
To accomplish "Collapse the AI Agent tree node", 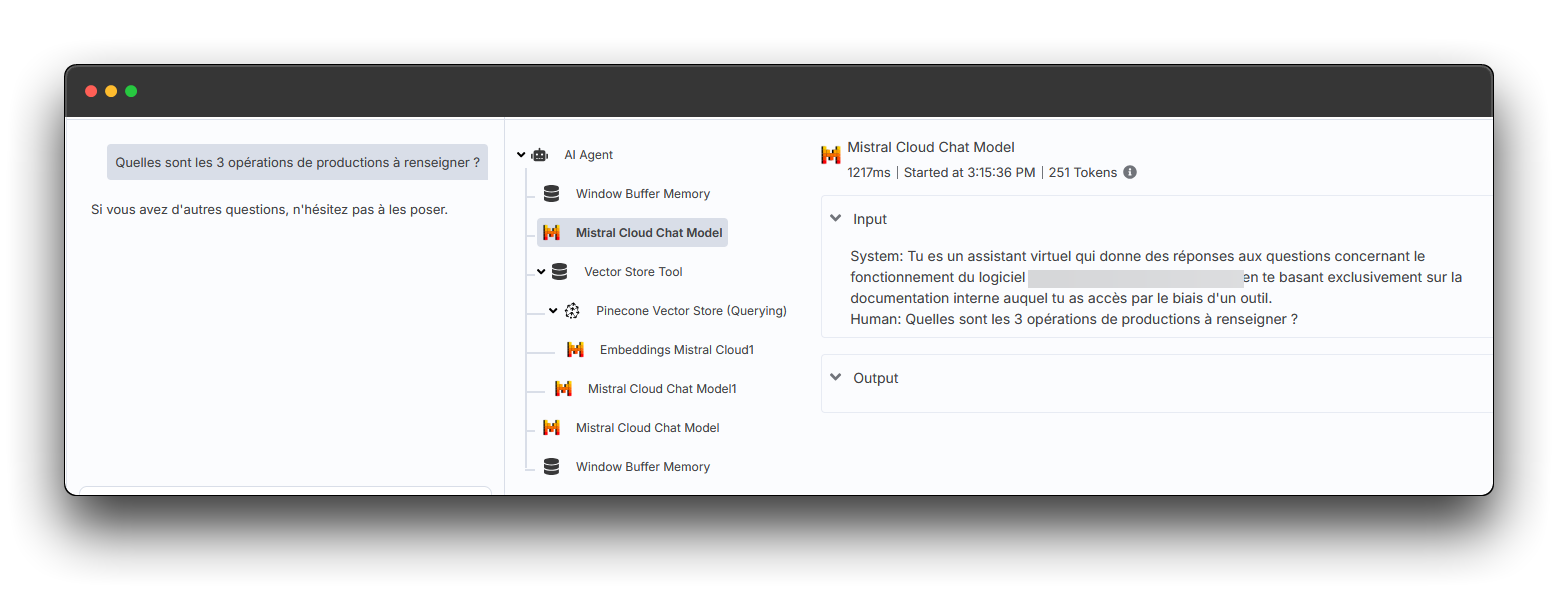I will pyautogui.click(x=521, y=155).
